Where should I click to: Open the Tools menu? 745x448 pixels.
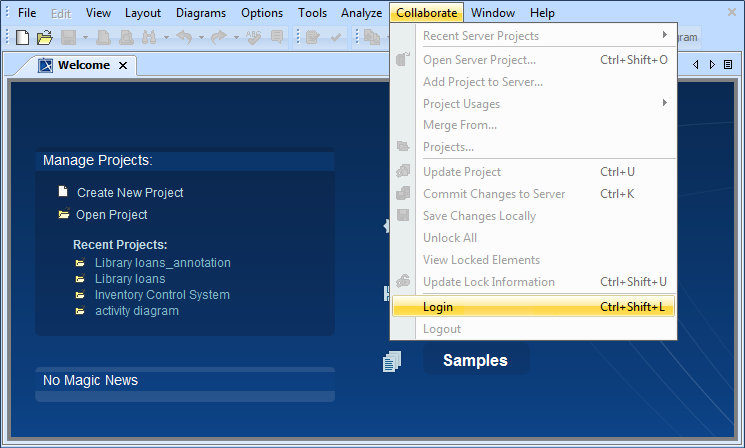coord(312,13)
